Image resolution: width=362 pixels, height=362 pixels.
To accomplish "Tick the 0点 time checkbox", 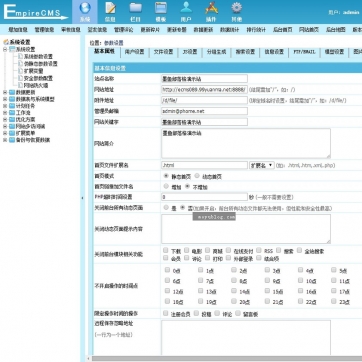I will [167, 270].
